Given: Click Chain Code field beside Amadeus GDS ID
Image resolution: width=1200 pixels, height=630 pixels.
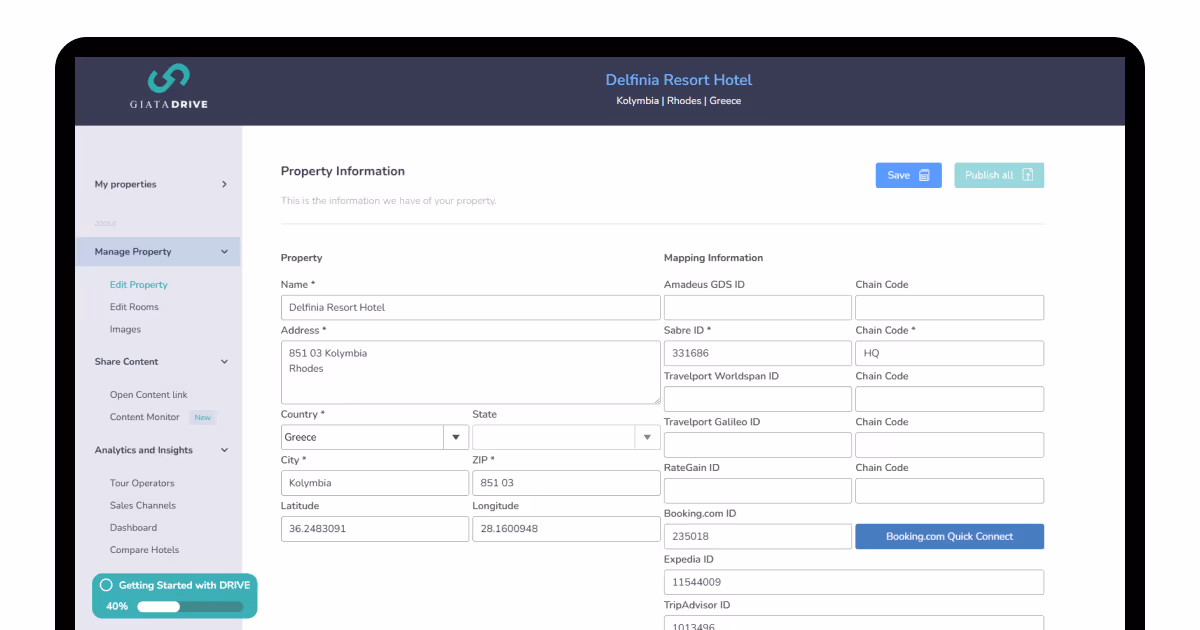Looking at the screenshot, I should pyautogui.click(x=949, y=307).
